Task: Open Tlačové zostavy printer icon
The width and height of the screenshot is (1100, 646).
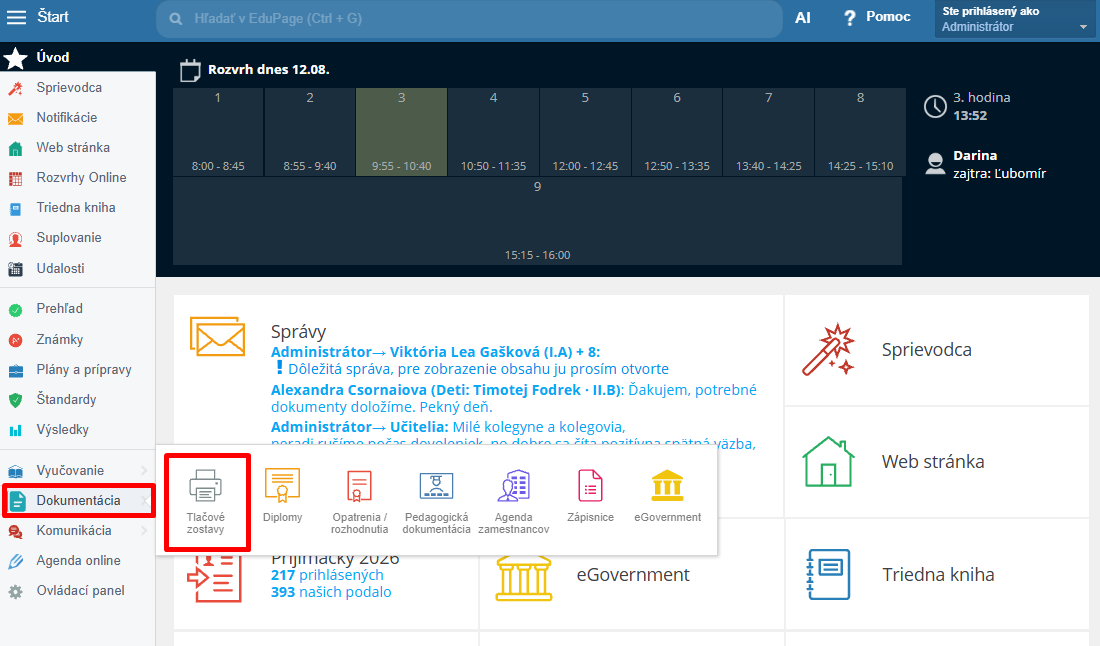Action: (x=206, y=485)
